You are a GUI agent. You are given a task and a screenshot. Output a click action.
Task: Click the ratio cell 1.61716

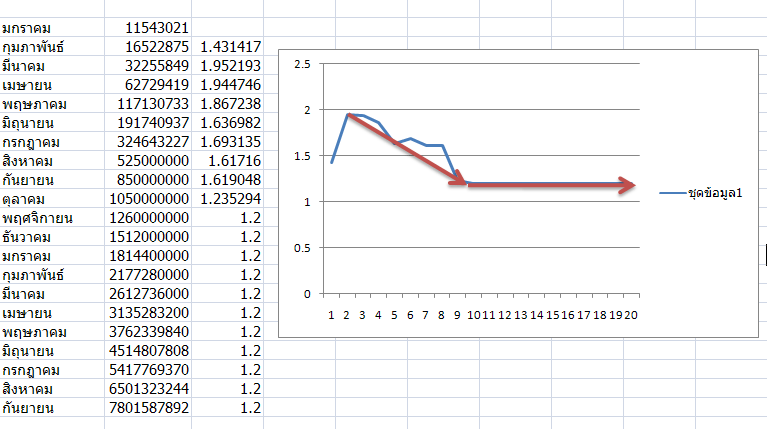point(227,161)
